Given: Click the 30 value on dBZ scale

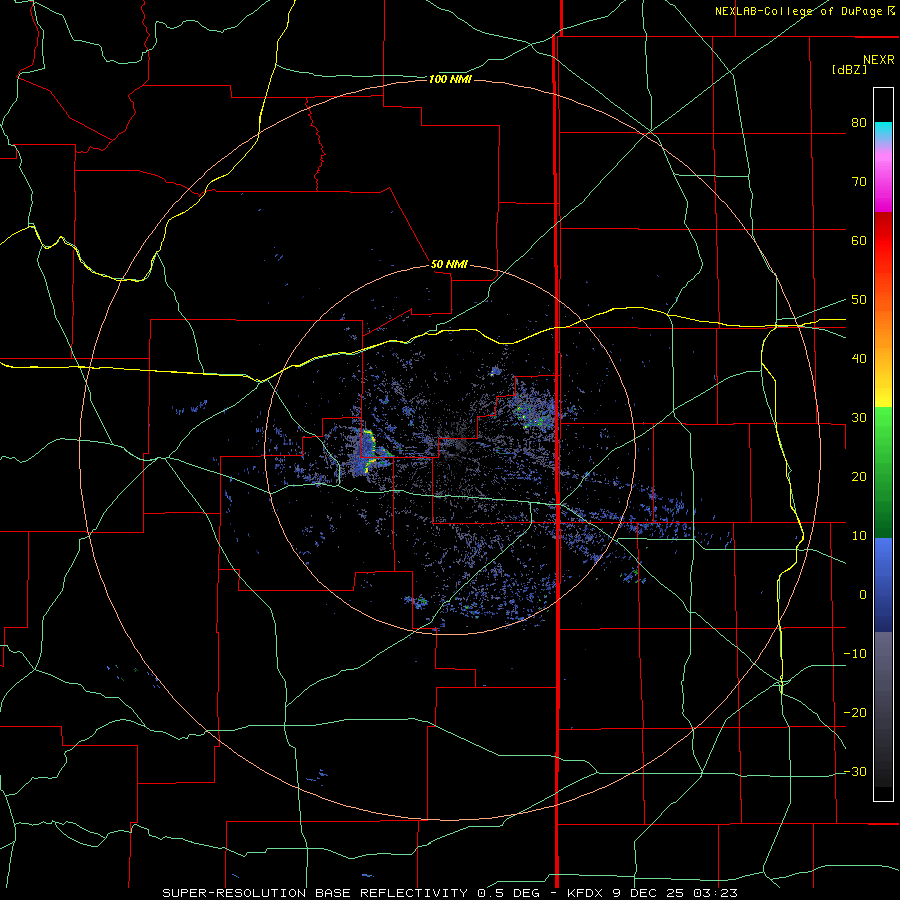Looking at the screenshot, I should pos(859,418).
